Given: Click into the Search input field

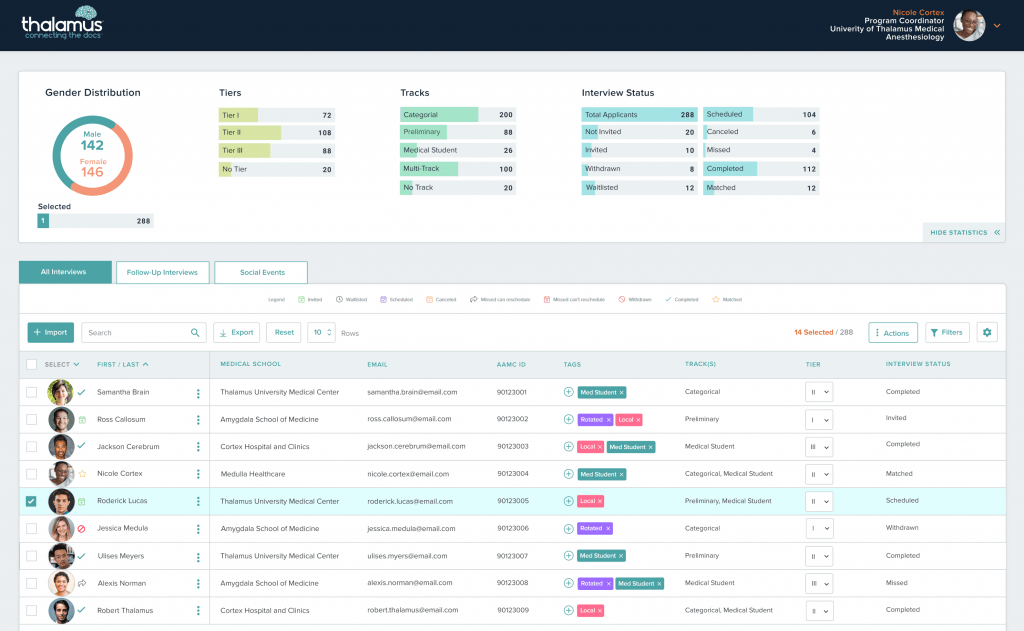Looking at the screenshot, I should click(x=134, y=333).
